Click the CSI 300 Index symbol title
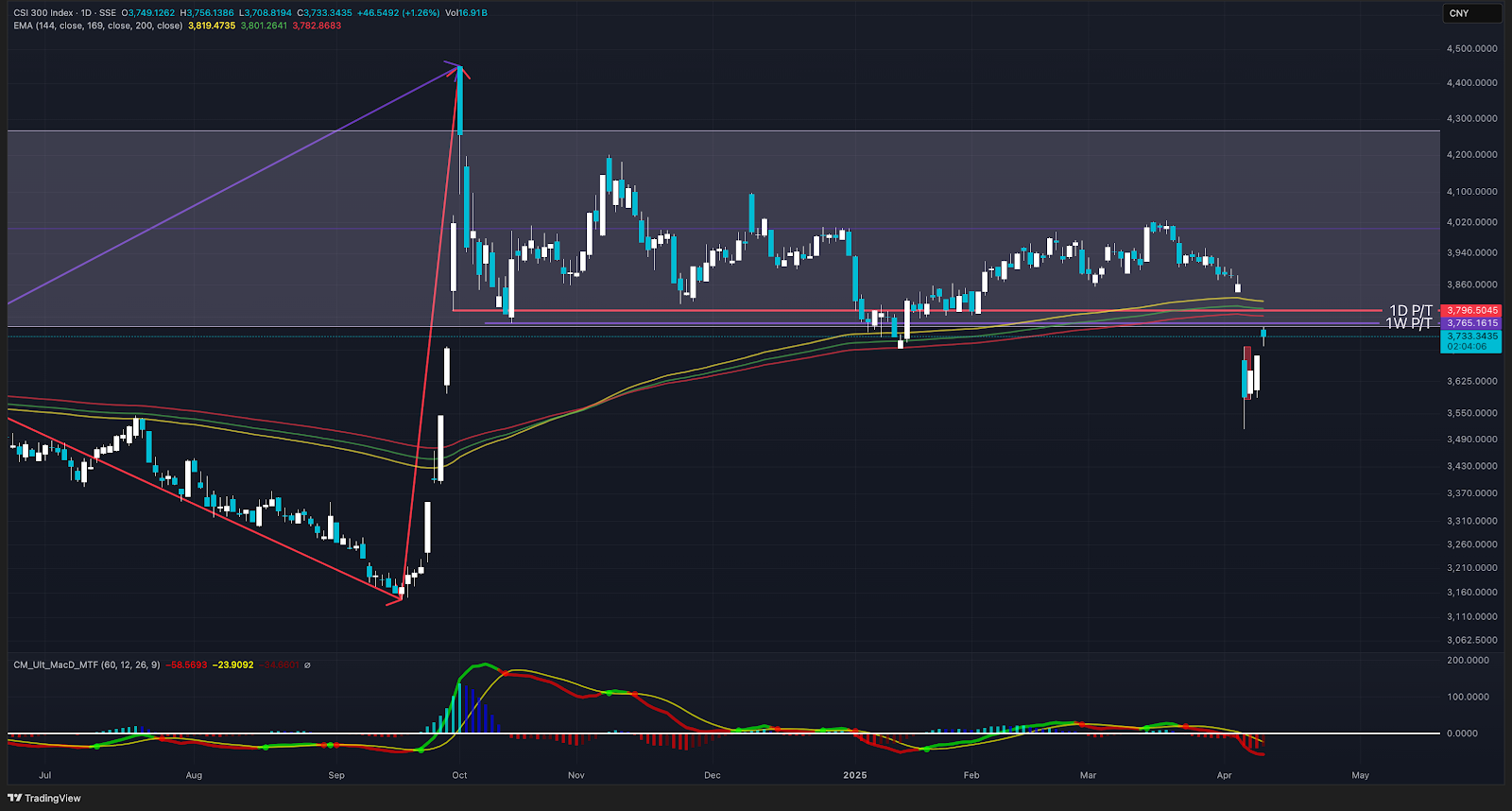 (x=43, y=13)
